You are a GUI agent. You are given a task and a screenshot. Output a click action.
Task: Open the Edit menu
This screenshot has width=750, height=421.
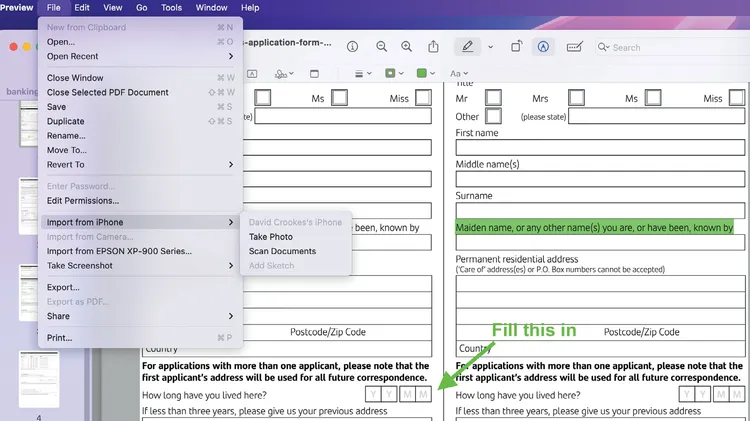[82, 8]
